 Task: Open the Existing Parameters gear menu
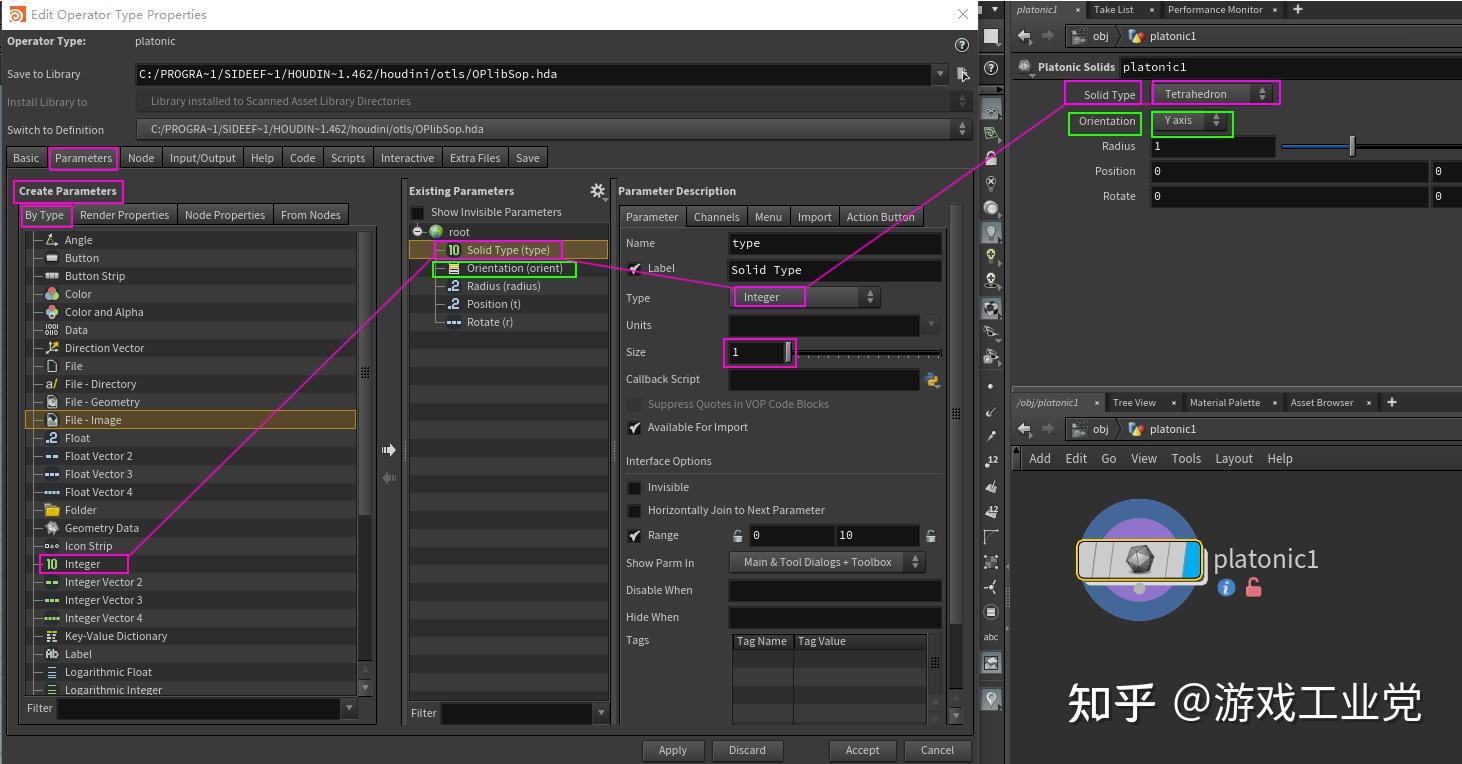pos(597,190)
